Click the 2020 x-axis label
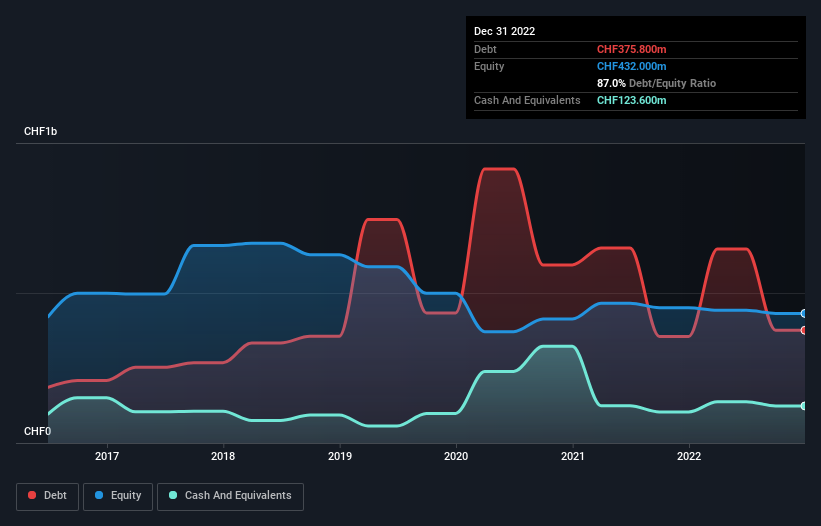This screenshot has height=526, width=821. [x=456, y=456]
